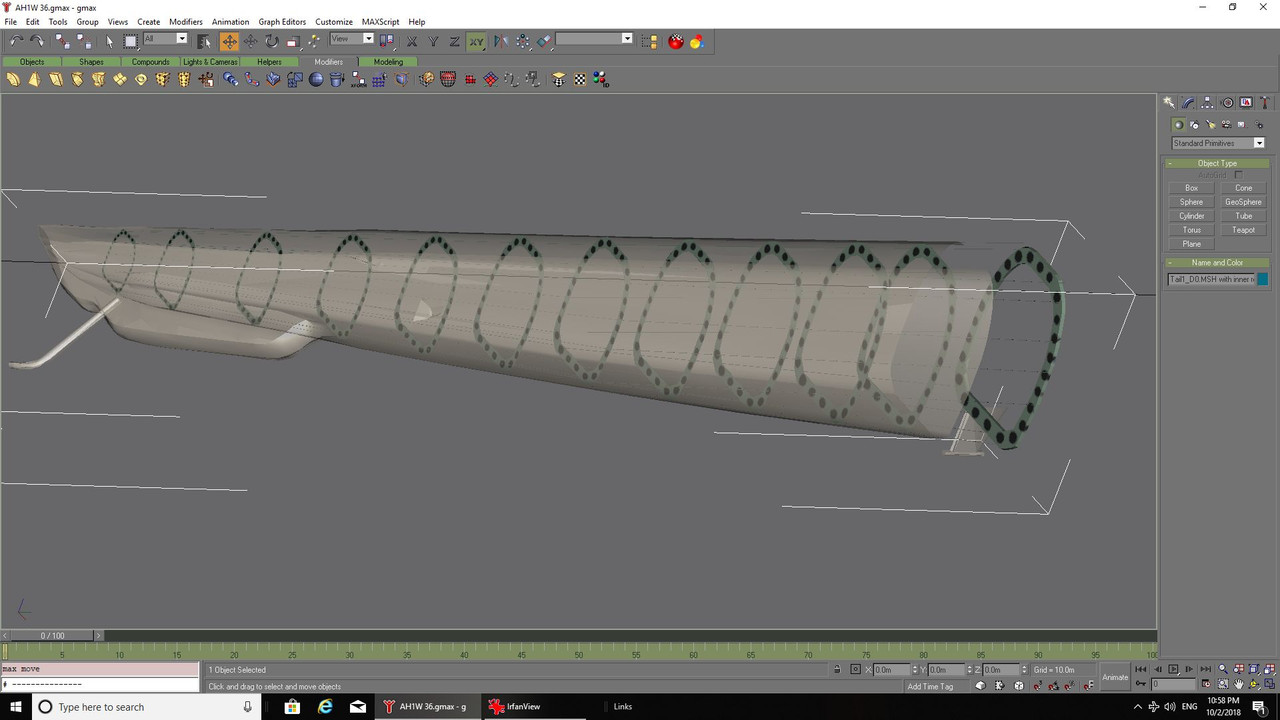Activate the Select Object arrow tool
The height and width of the screenshot is (720, 1280).
point(110,41)
